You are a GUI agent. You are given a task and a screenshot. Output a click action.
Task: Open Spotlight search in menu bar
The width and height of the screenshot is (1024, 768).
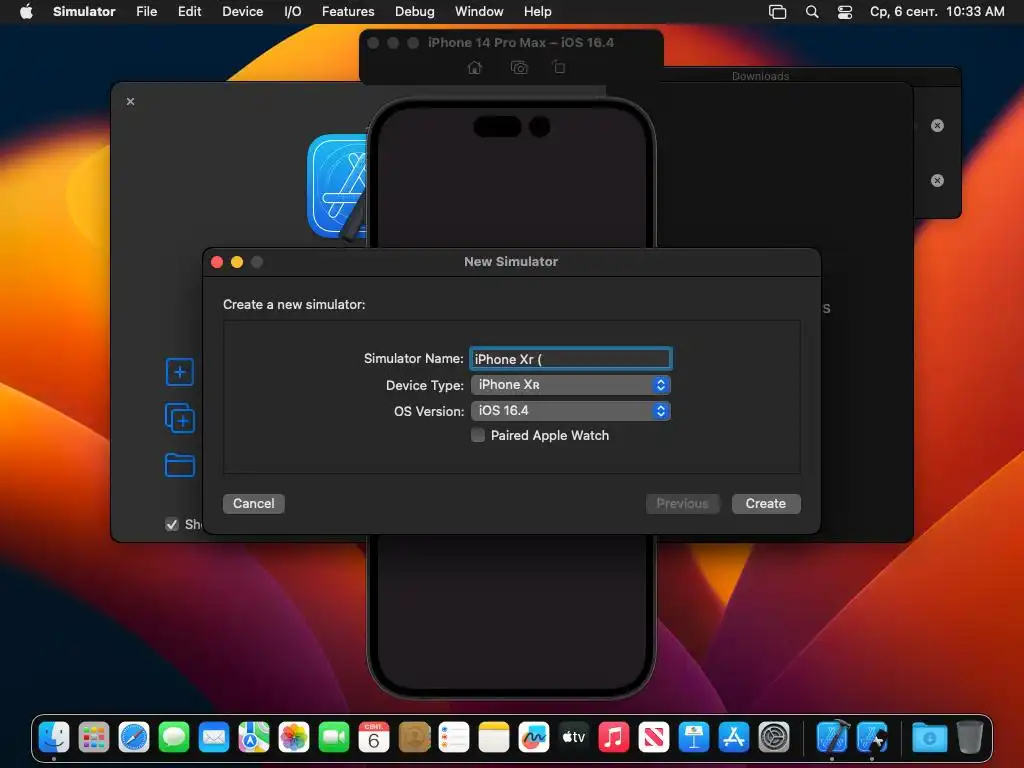pos(812,12)
